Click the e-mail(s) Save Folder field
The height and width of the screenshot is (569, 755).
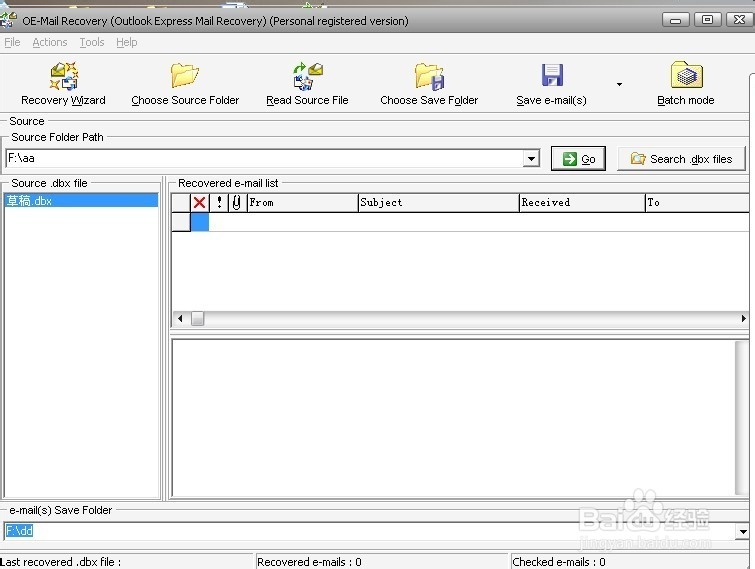(x=369, y=531)
